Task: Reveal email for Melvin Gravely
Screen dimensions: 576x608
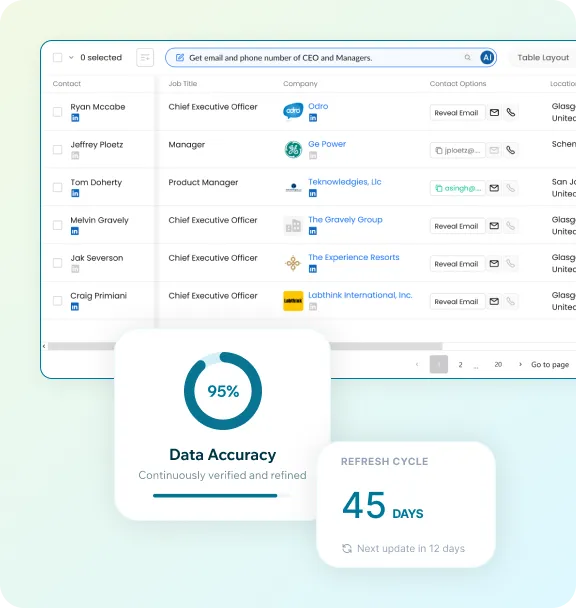Action: click(x=457, y=226)
